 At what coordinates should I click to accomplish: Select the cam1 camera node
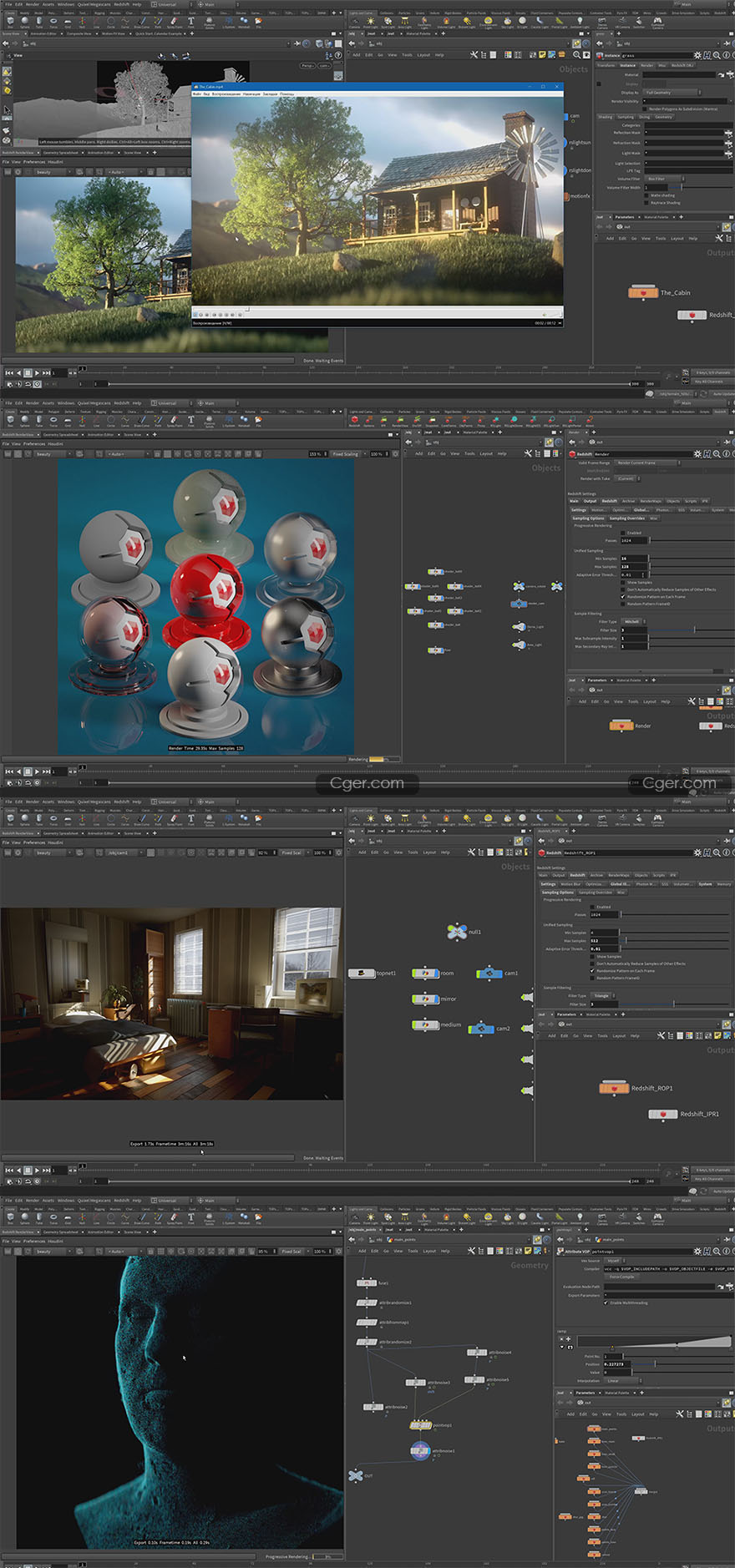(489, 973)
